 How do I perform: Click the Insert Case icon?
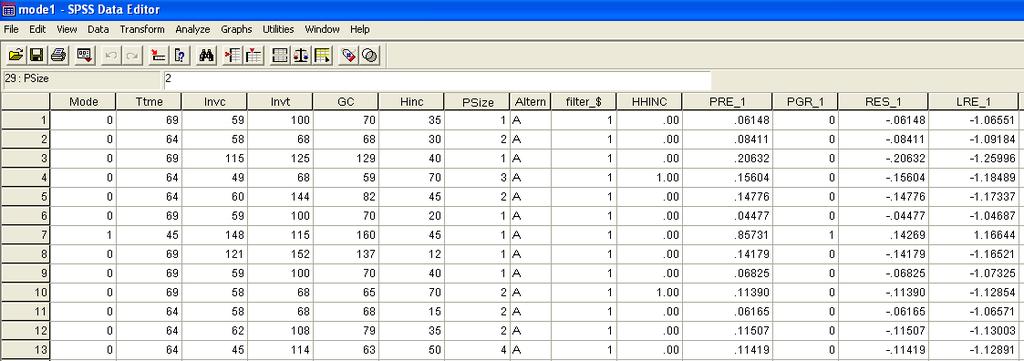coord(232,55)
